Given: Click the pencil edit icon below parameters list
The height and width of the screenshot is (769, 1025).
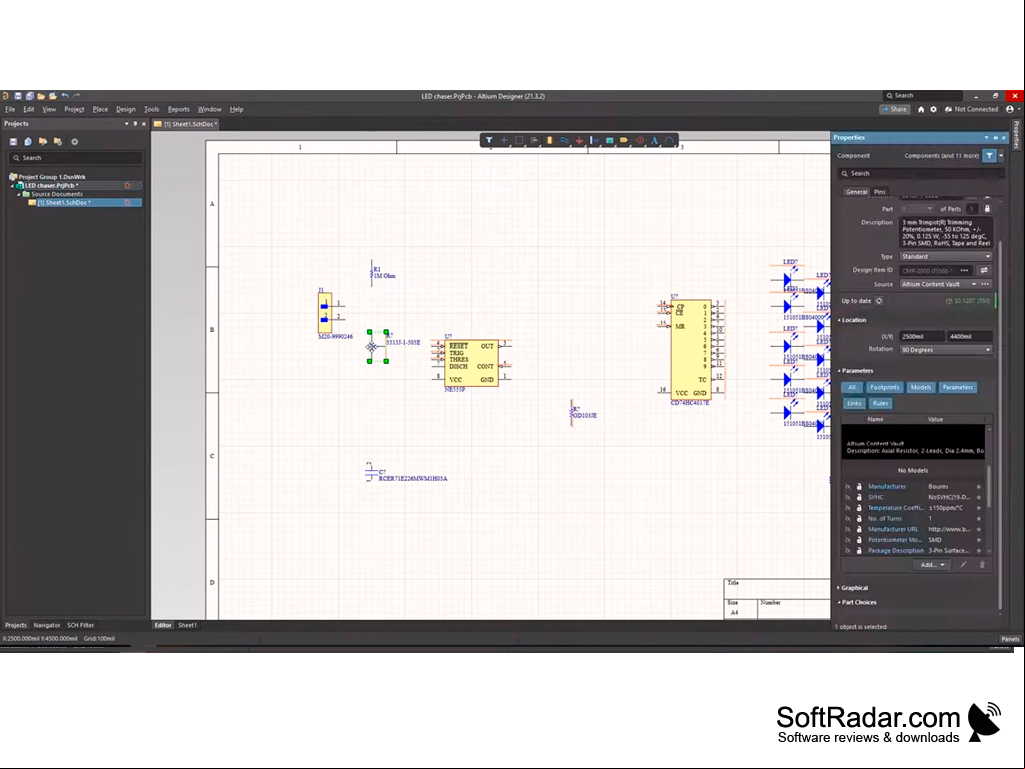Looking at the screenshot, I should click(963, 564).
